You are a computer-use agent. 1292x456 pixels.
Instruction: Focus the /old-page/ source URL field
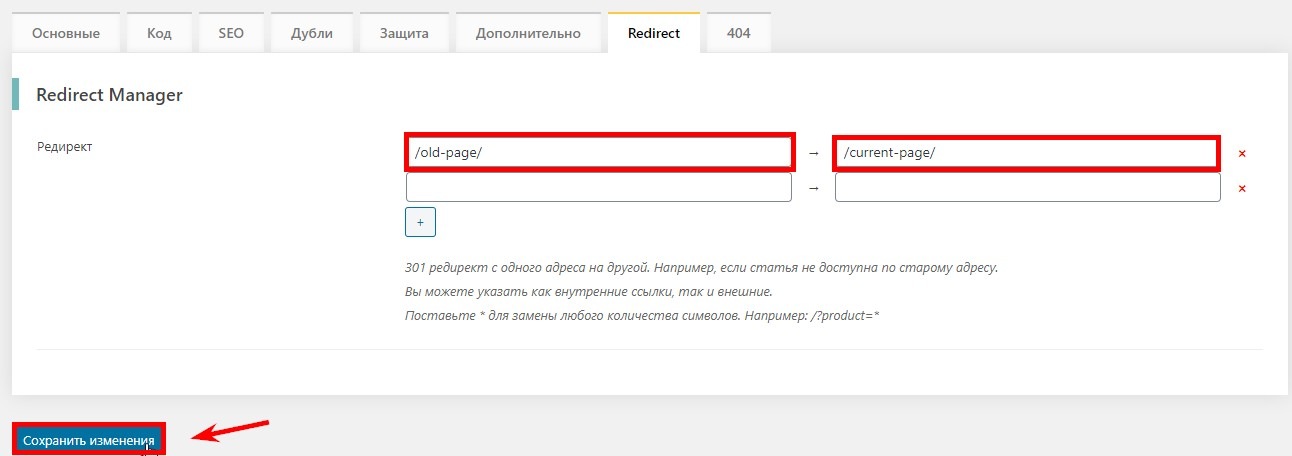click(599, 153)
